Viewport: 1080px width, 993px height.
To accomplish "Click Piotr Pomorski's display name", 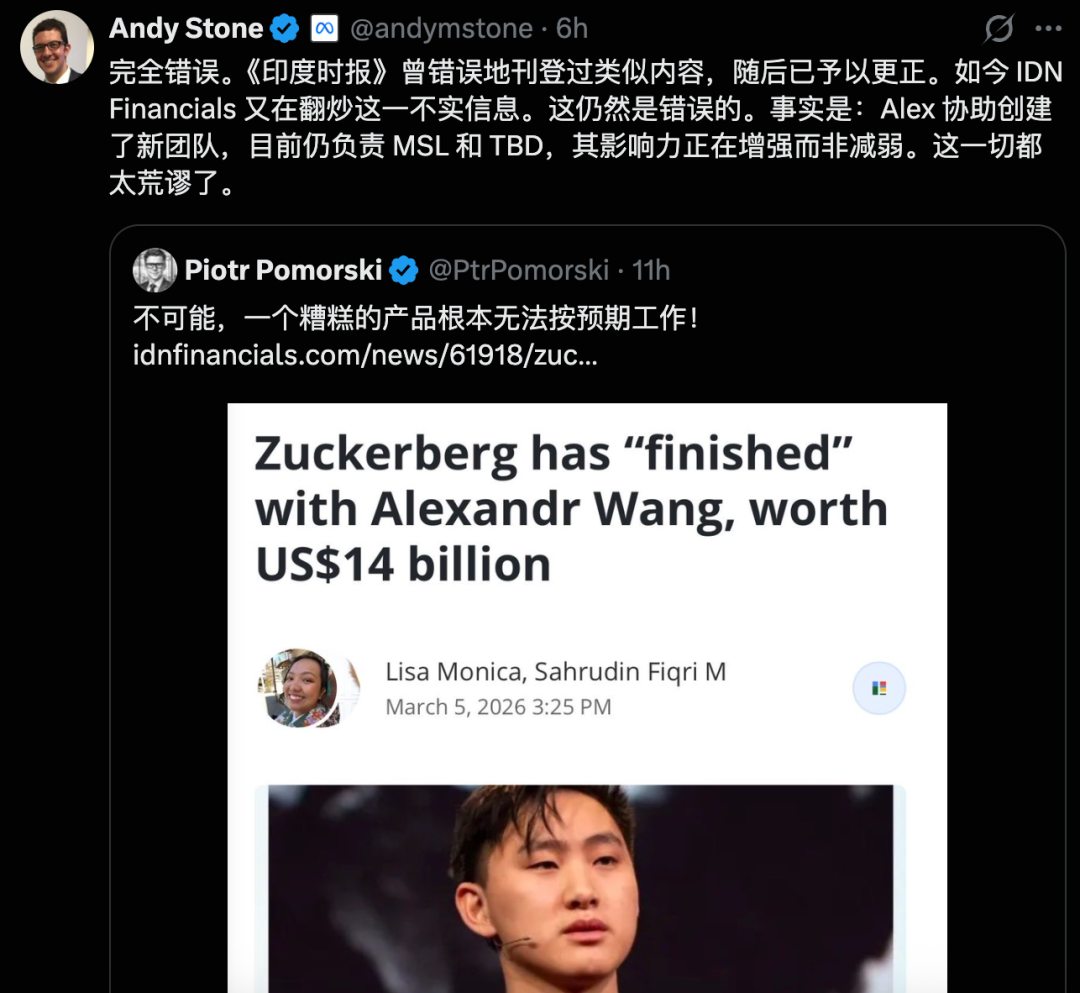I will [283, 270].
